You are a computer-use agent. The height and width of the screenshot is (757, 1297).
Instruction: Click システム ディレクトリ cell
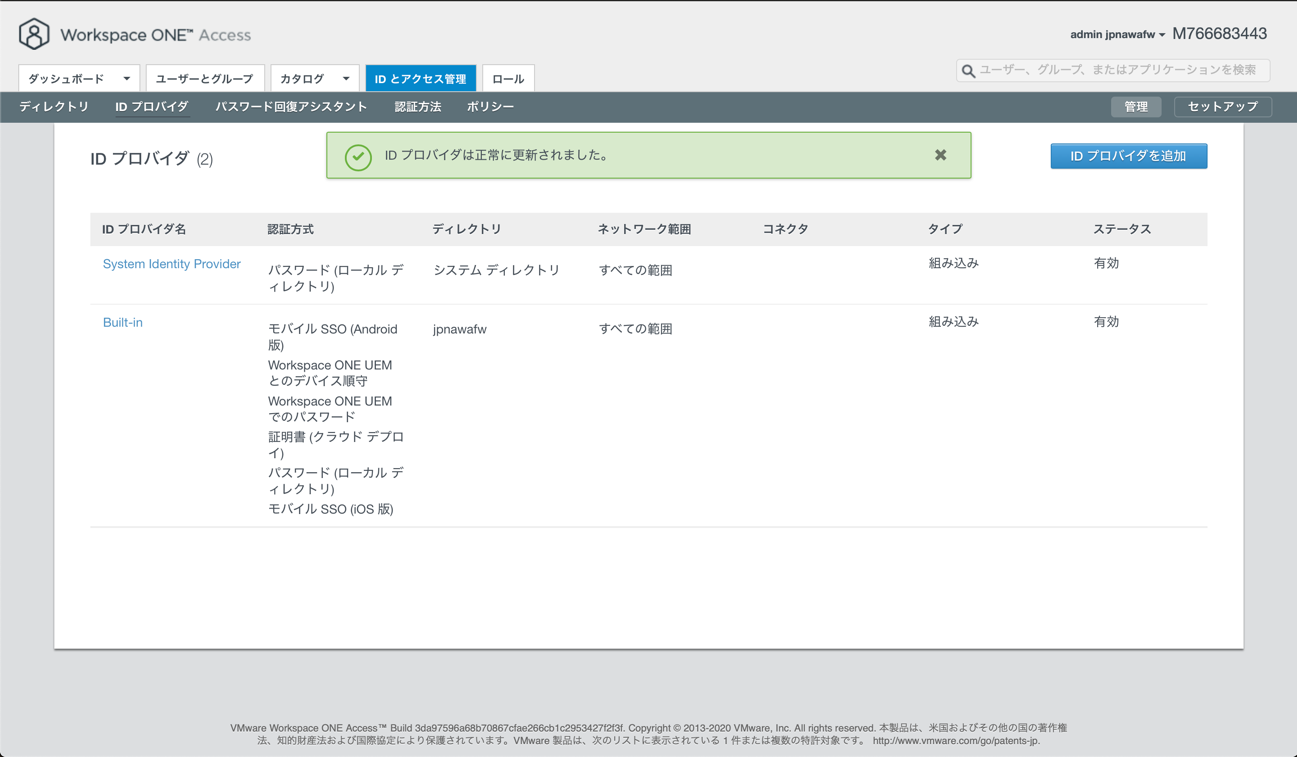[x=496, y=270]
